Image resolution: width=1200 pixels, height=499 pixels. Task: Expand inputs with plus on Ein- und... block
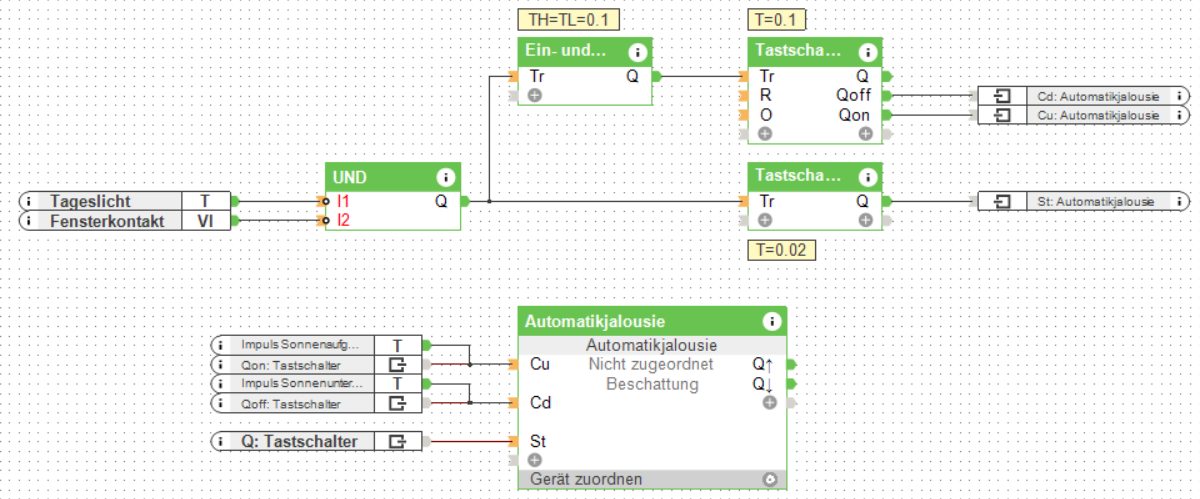[x=535, y=96]
